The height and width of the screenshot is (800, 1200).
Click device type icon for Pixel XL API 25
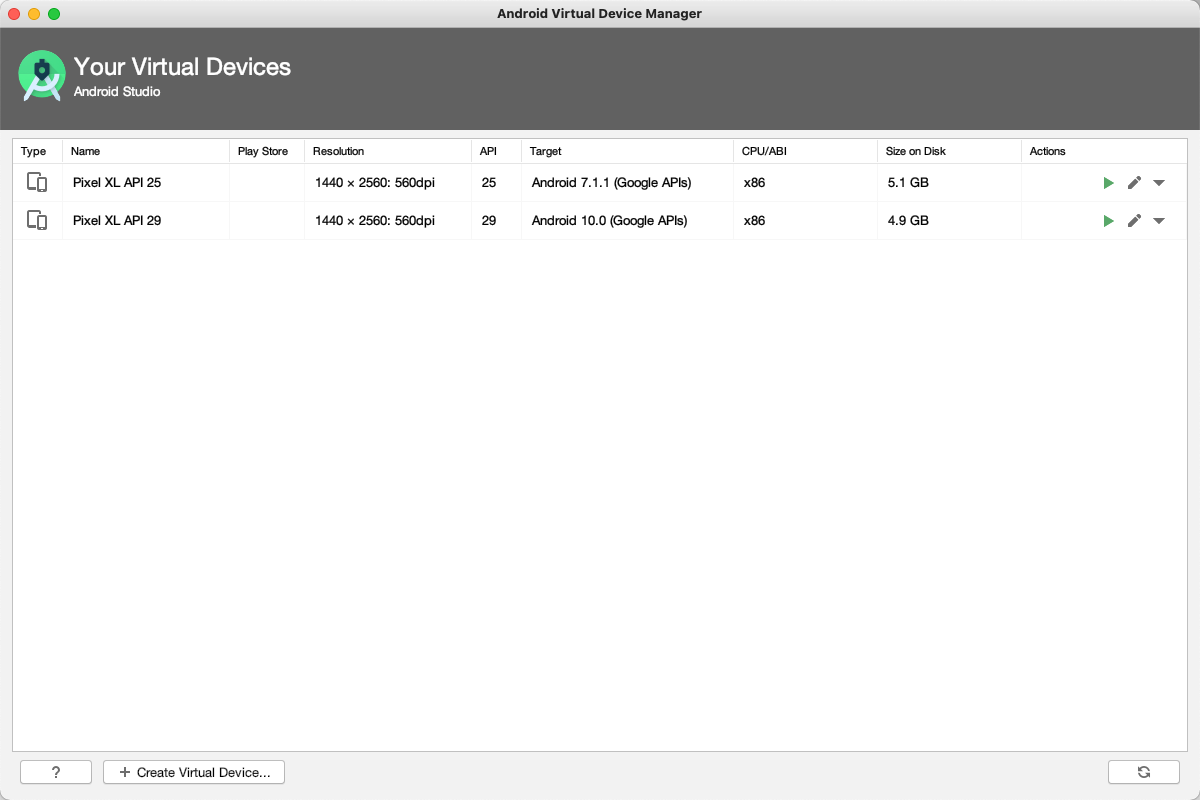coord(37,183)
